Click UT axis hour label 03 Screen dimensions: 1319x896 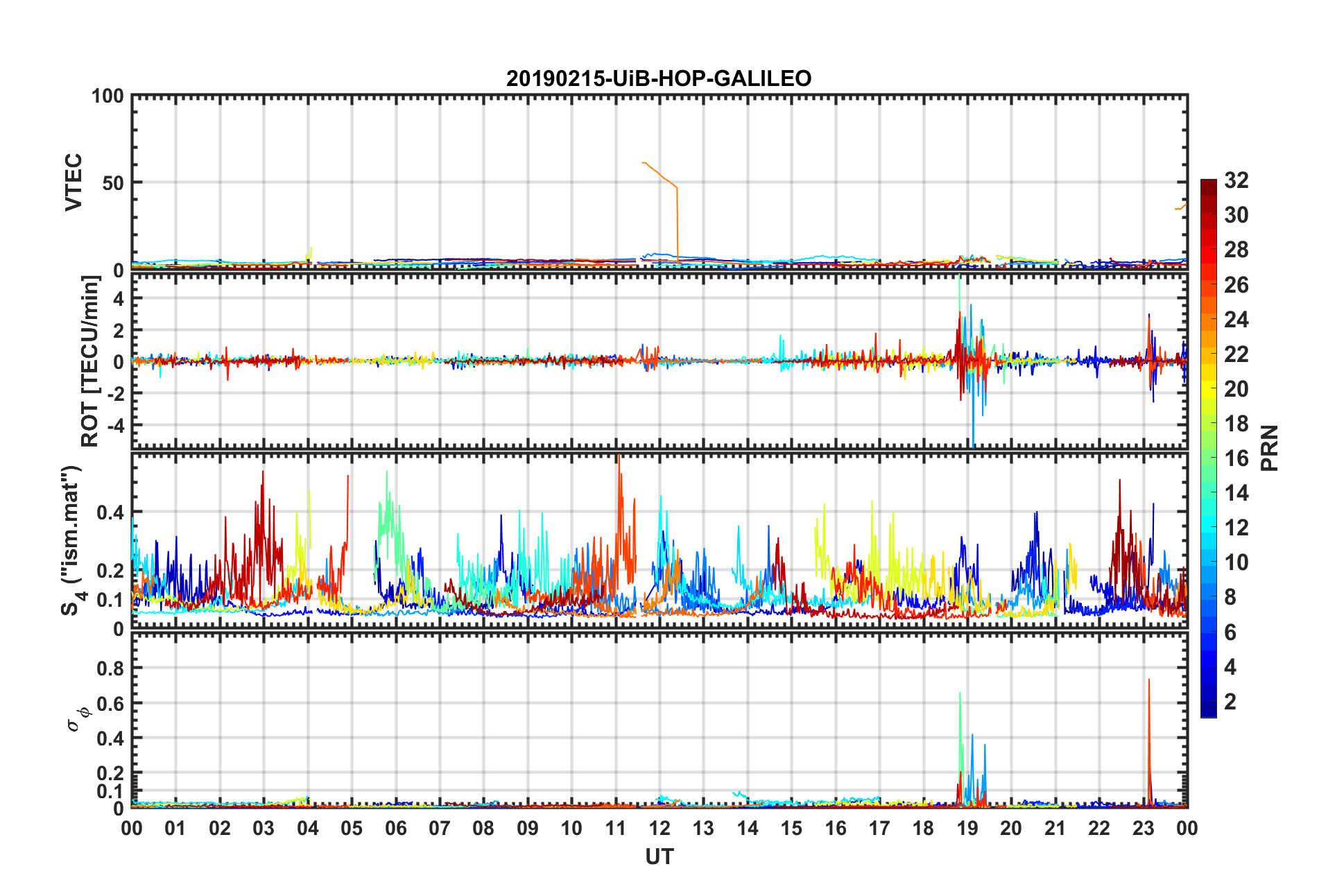[264, 828]
